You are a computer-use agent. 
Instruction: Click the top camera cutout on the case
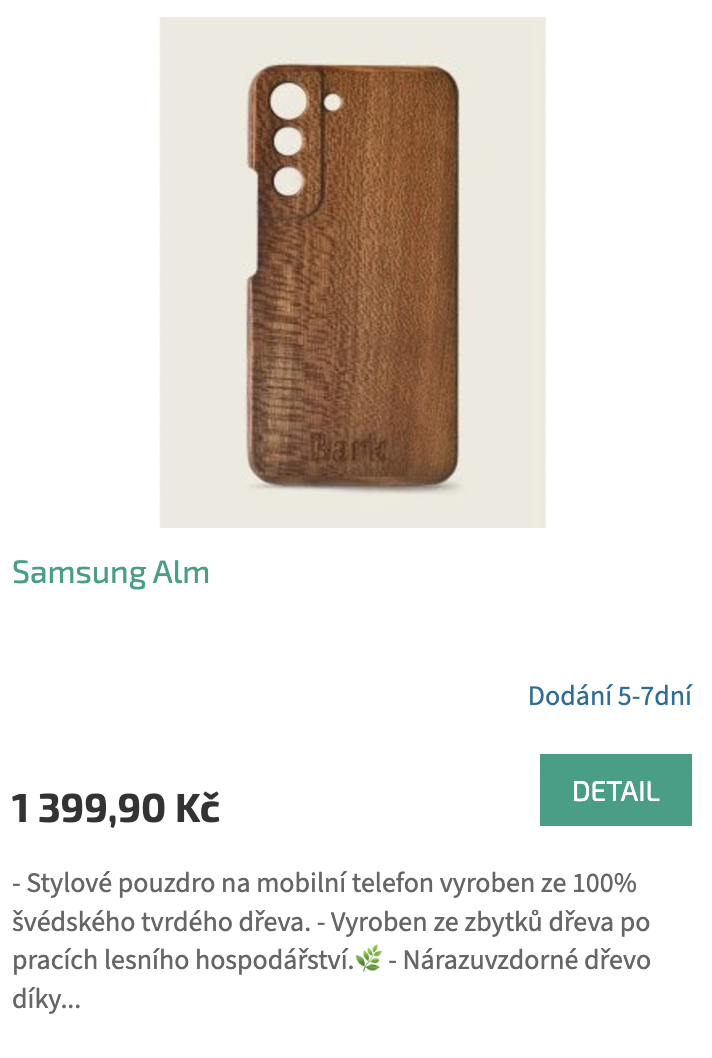pyautogui.click(x=289, y=102)
